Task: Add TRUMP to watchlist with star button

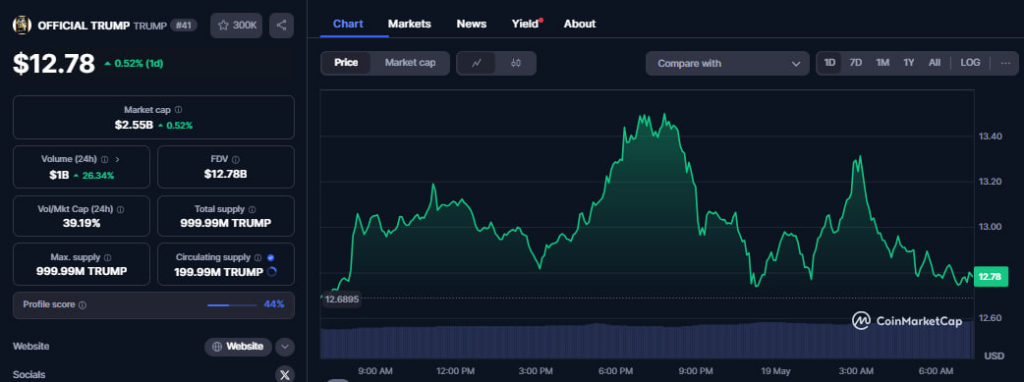Action: point(236,25)
